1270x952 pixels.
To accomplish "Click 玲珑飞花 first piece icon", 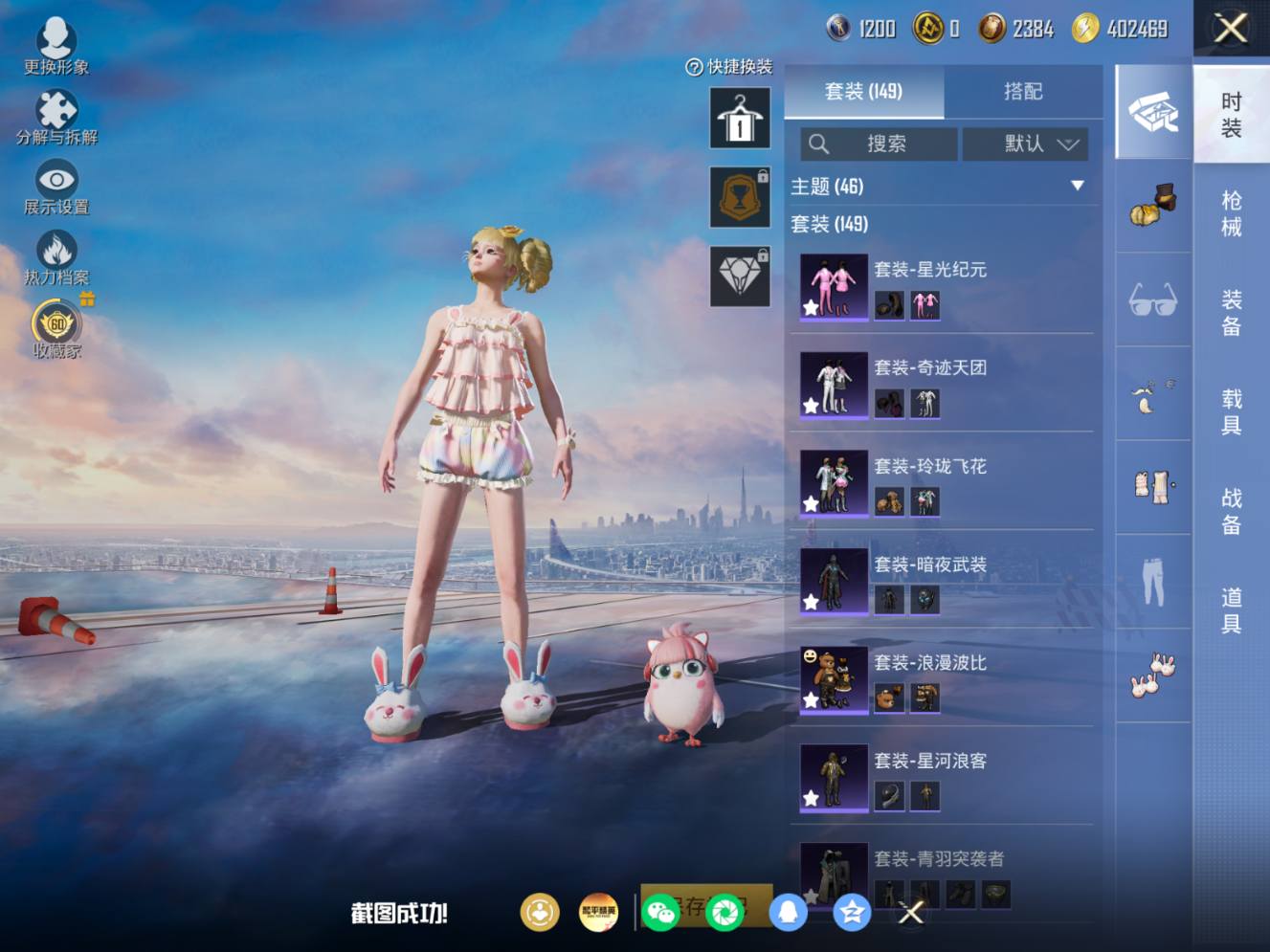I will (889, 501).
